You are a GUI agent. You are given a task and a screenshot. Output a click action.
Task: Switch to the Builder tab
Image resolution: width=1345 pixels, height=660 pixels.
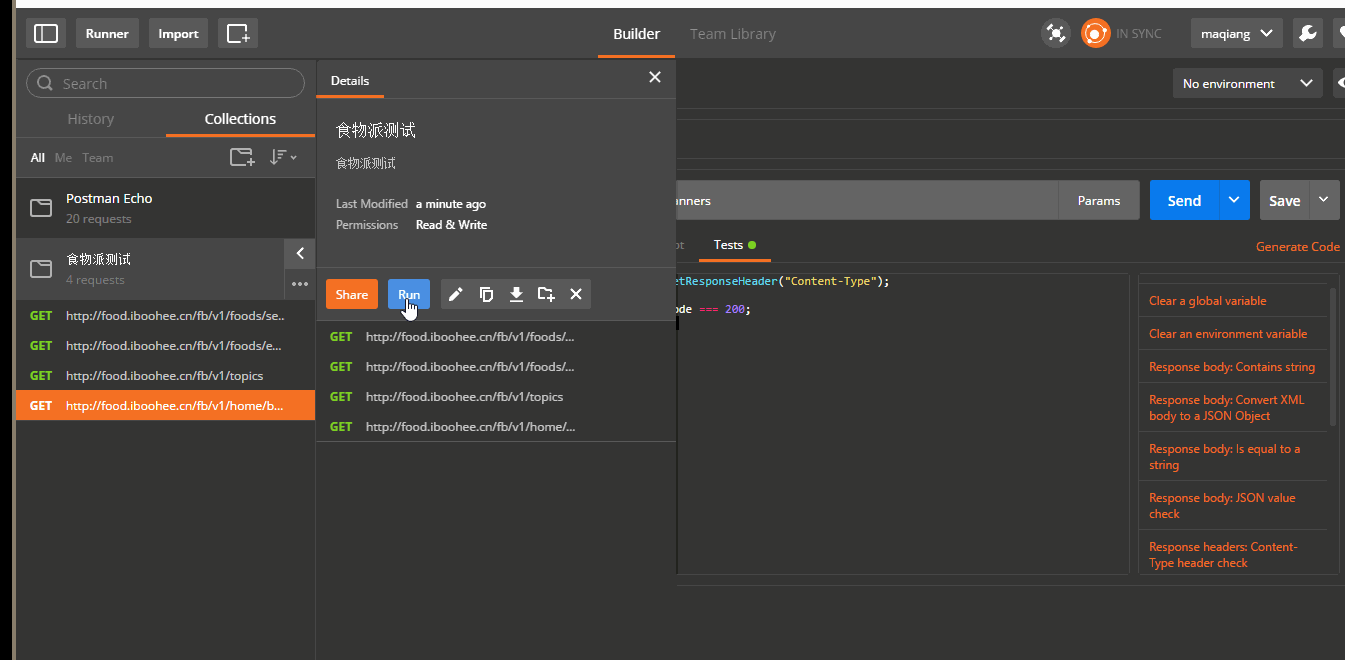click(636, 34)
